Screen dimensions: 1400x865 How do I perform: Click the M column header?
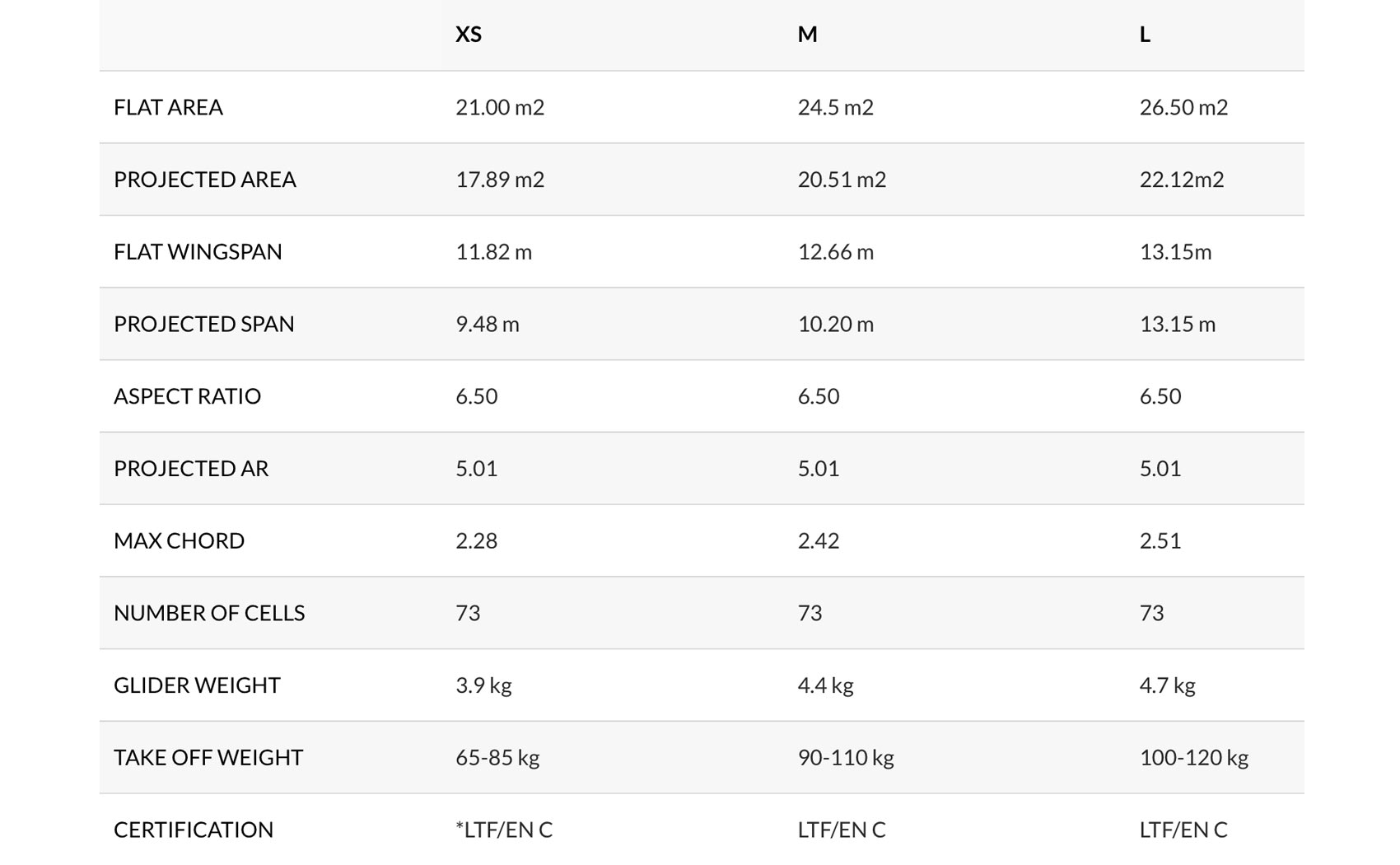[x=807, y=35]
